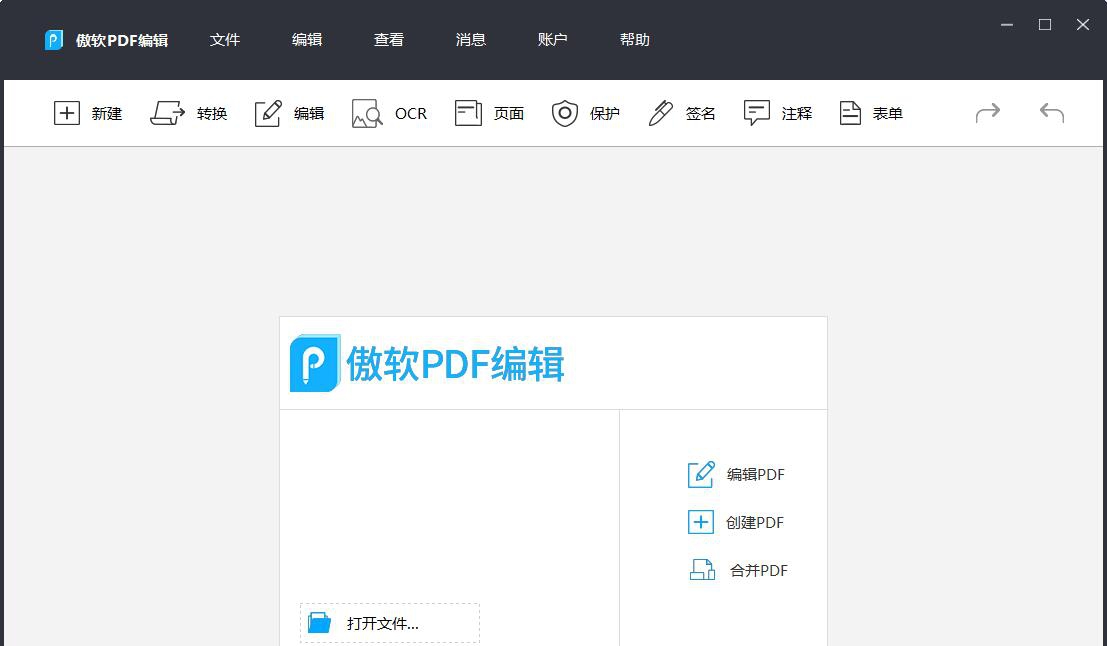Click the 合并PDF merge icon
The image size is (1107, 646).
tap(702, 570)
